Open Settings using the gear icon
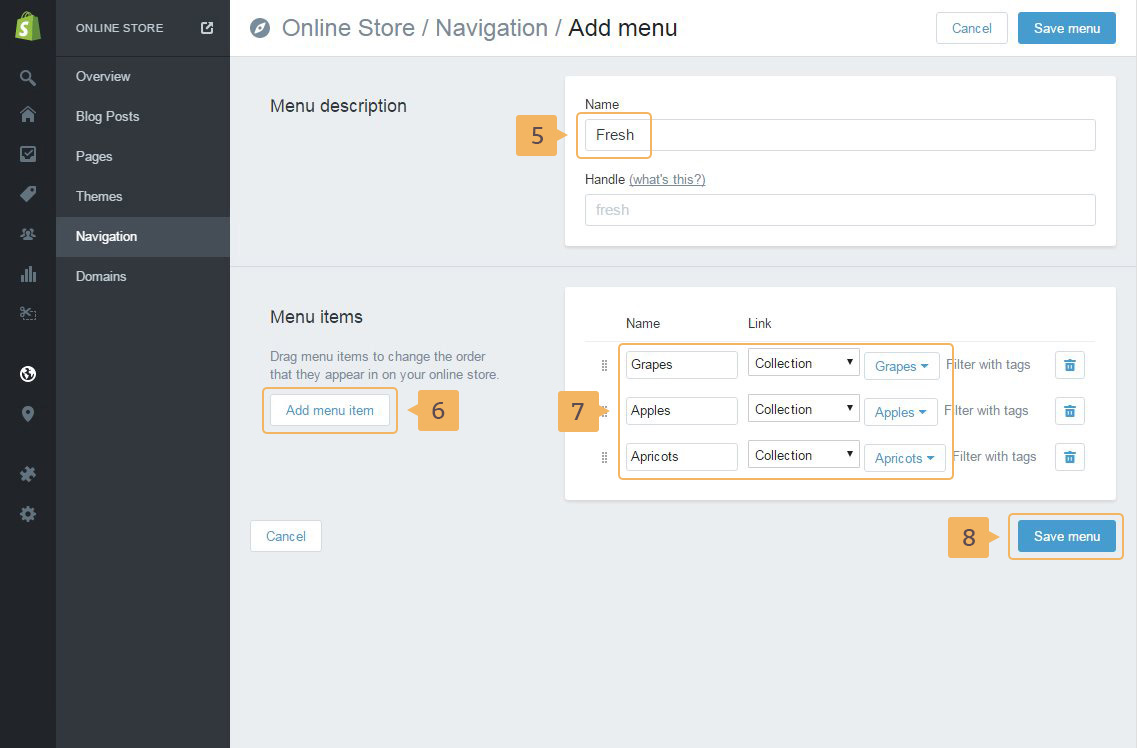 click(x=28, y=514)
